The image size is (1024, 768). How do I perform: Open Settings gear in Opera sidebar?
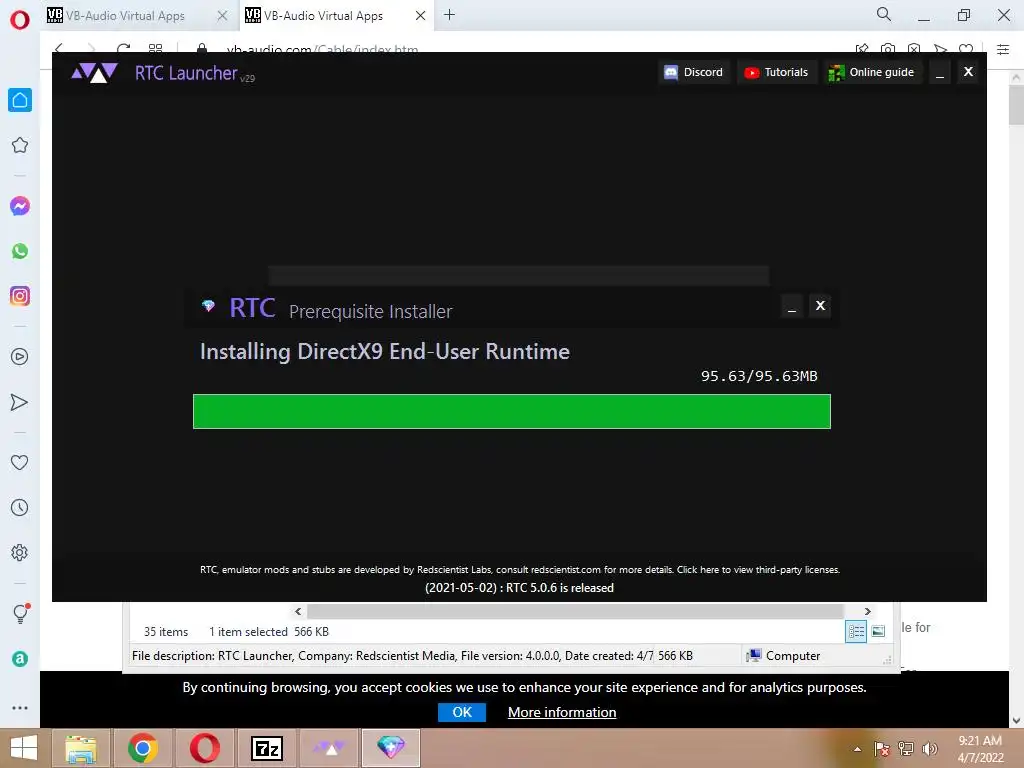[20, 552]
